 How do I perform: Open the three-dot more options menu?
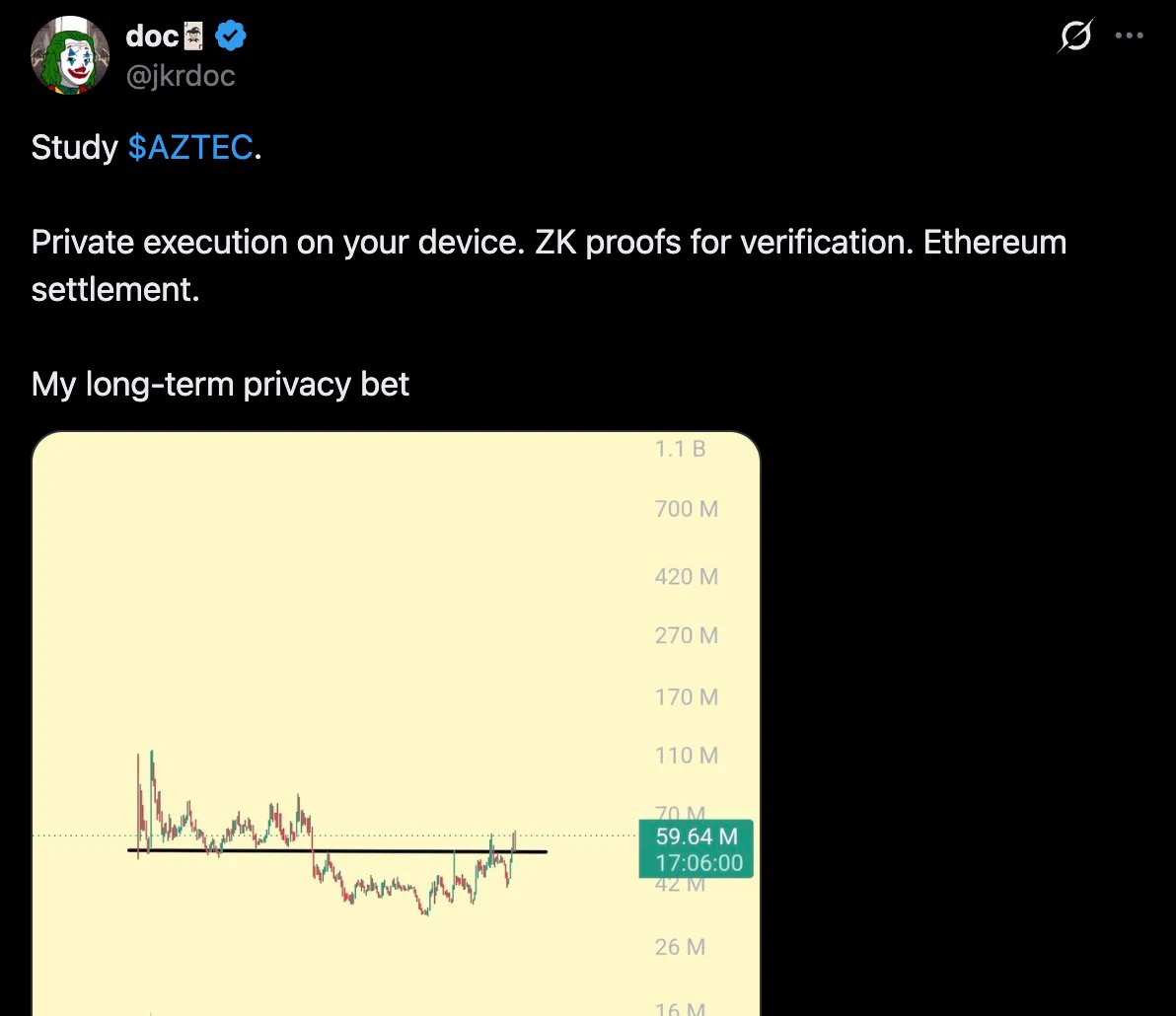[1129, 36]
